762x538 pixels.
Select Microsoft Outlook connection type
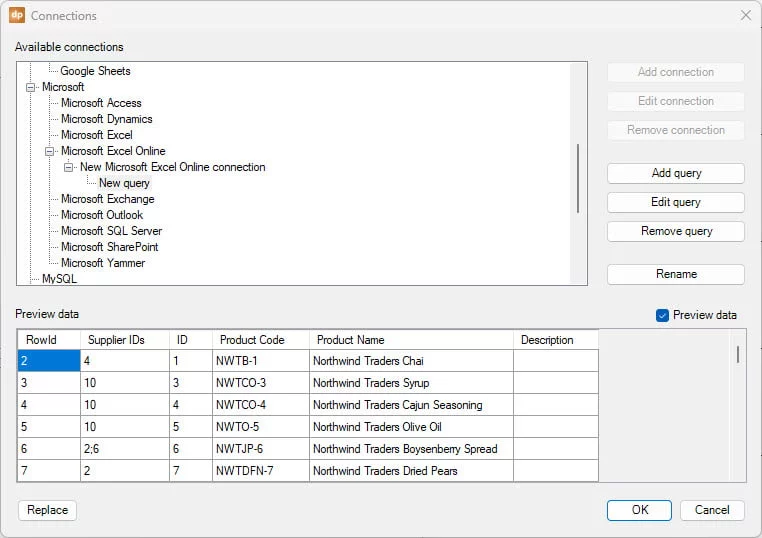(x=102, y=215)
